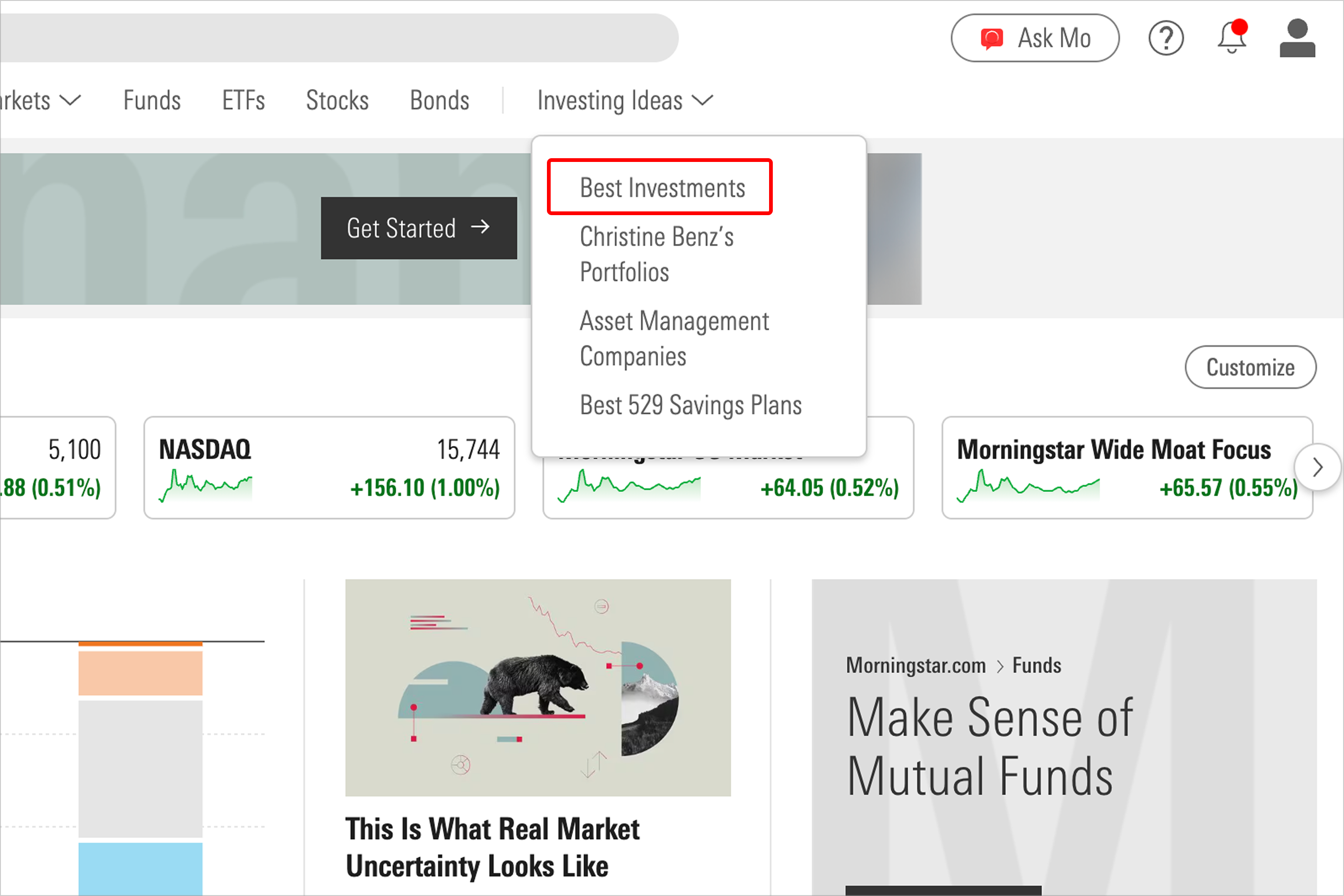1344x896 pixels.
Task: Choose Christine Benz's Portfolios menu entry
Action: (657, 254)
